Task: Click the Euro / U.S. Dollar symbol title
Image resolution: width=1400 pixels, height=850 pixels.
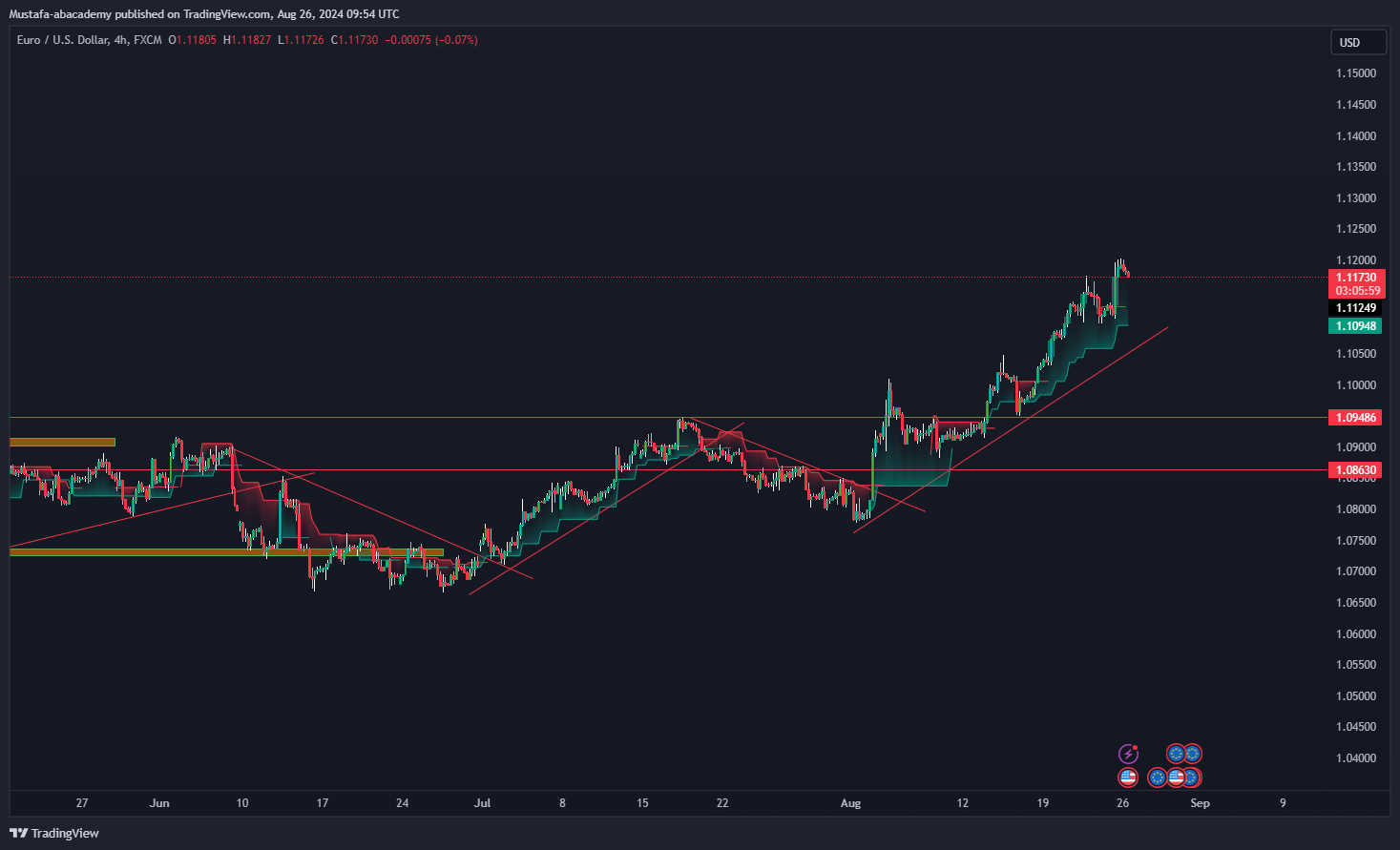Action: point(62,40)
